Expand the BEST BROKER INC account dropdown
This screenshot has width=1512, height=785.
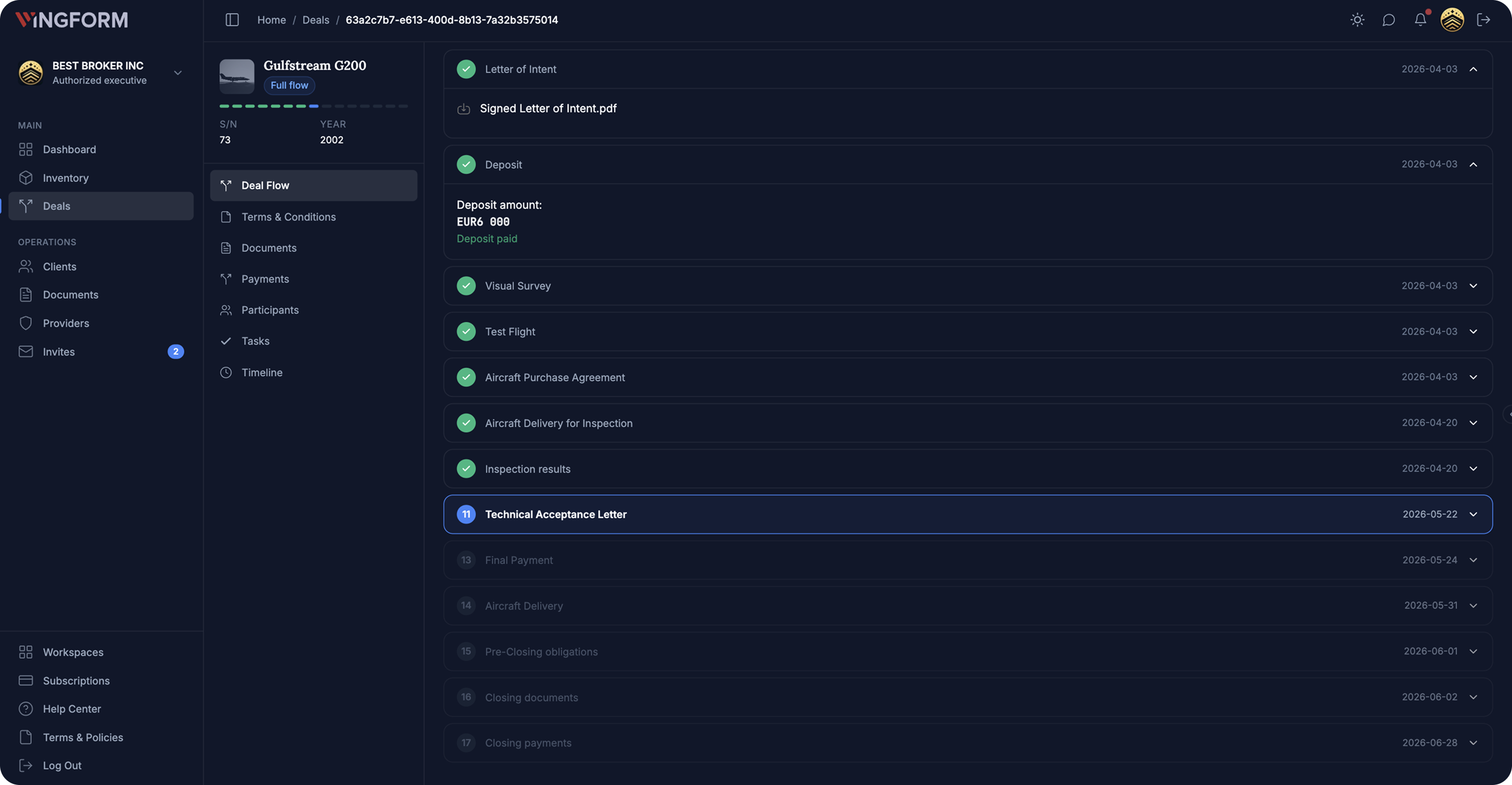tap(177, 72)
